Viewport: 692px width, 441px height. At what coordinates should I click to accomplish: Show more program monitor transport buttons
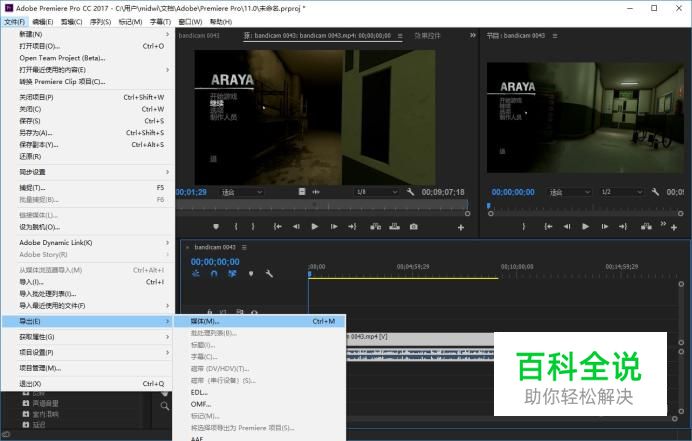click(x=663, y=224)
